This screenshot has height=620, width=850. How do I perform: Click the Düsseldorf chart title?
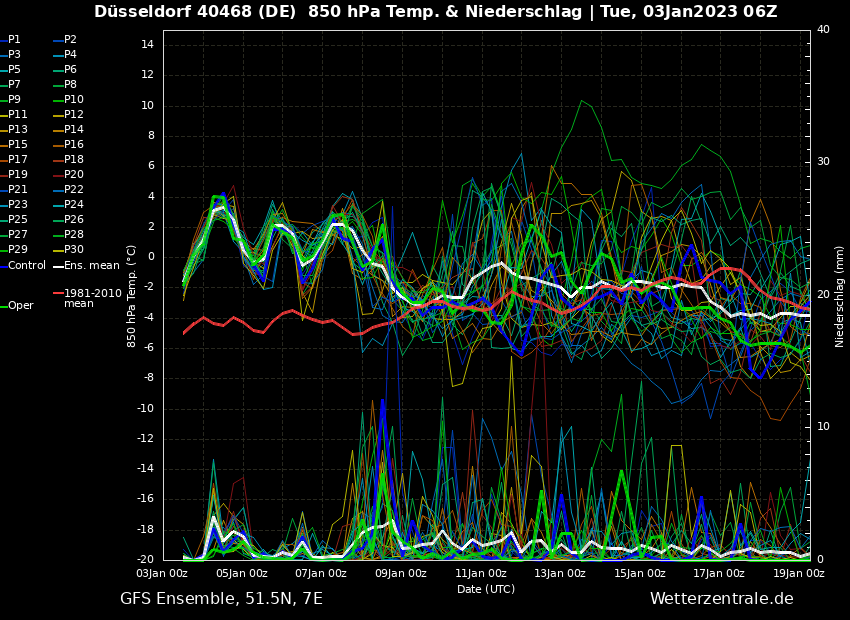point(435,12)
